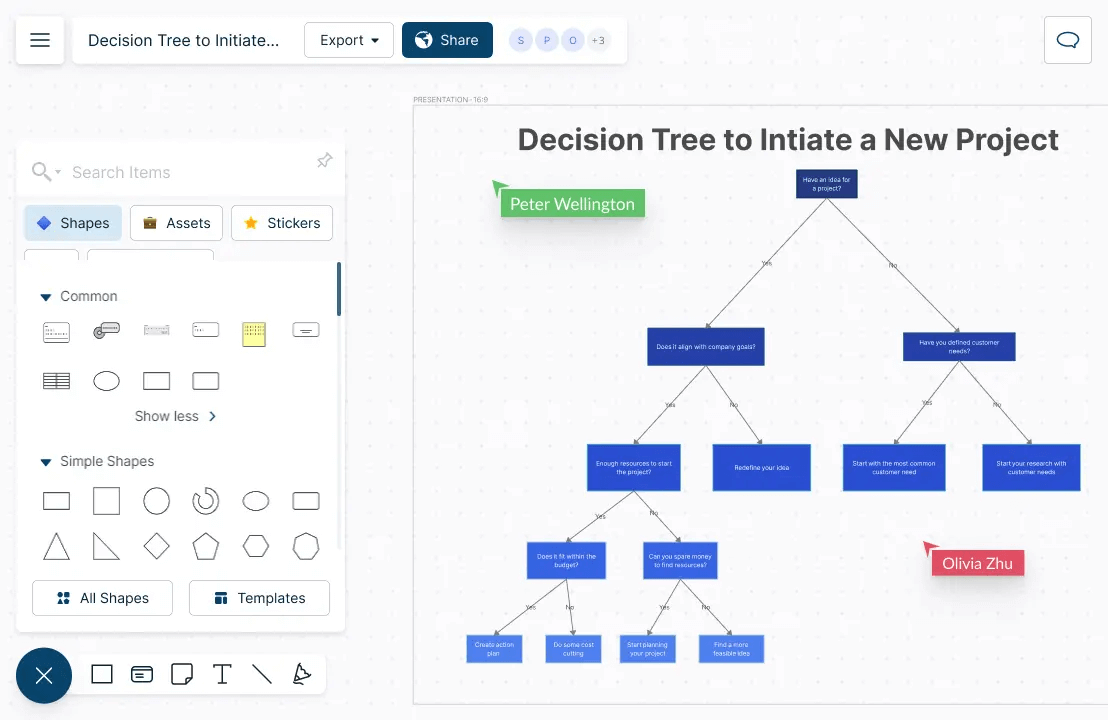Pick the square in Simple Shapes

pyautogui.click(x=107, y=501)
